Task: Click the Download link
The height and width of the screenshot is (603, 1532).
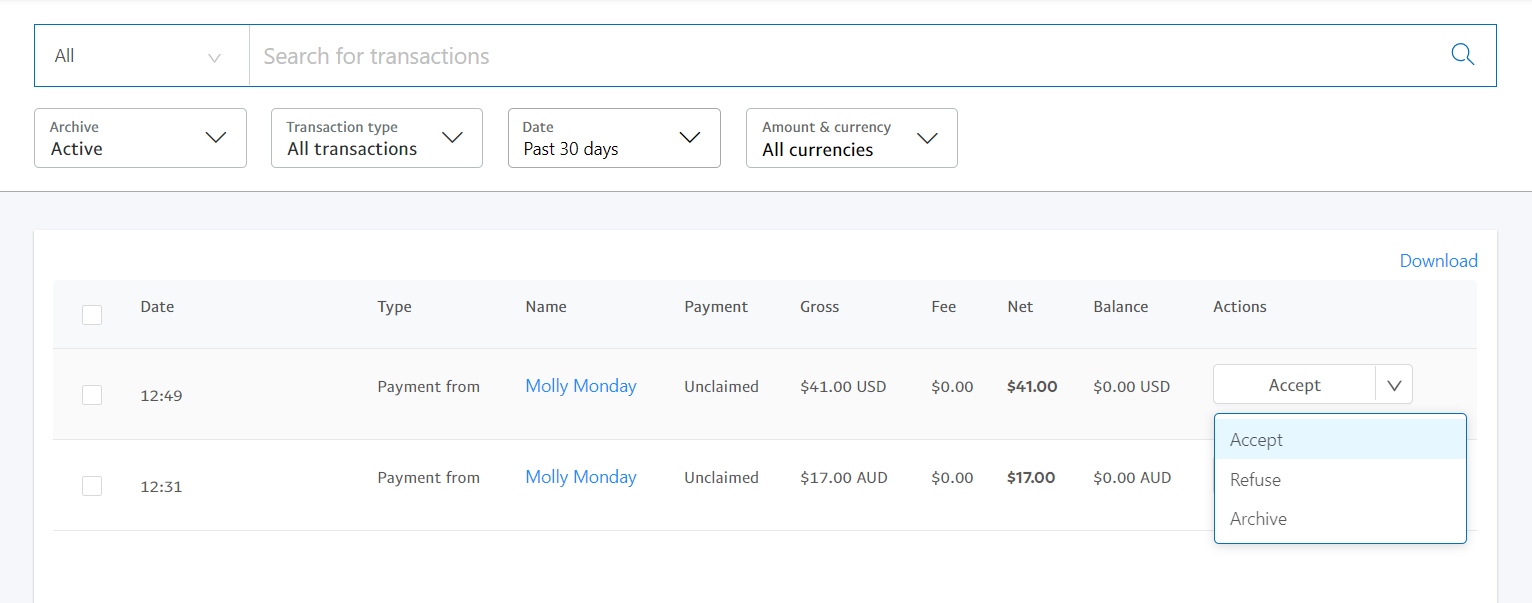Action: tap(1438, 261)
